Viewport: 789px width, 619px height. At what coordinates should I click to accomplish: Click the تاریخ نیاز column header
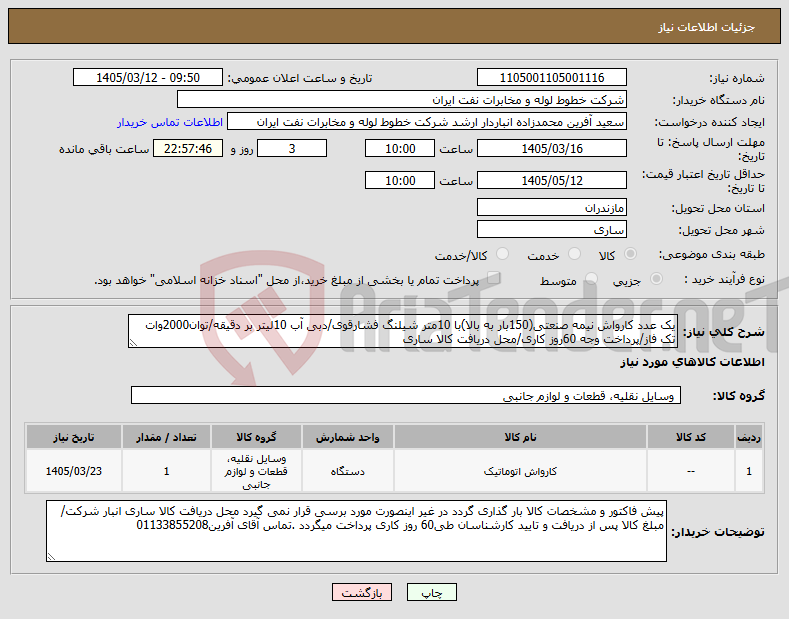tap(73, 437)
